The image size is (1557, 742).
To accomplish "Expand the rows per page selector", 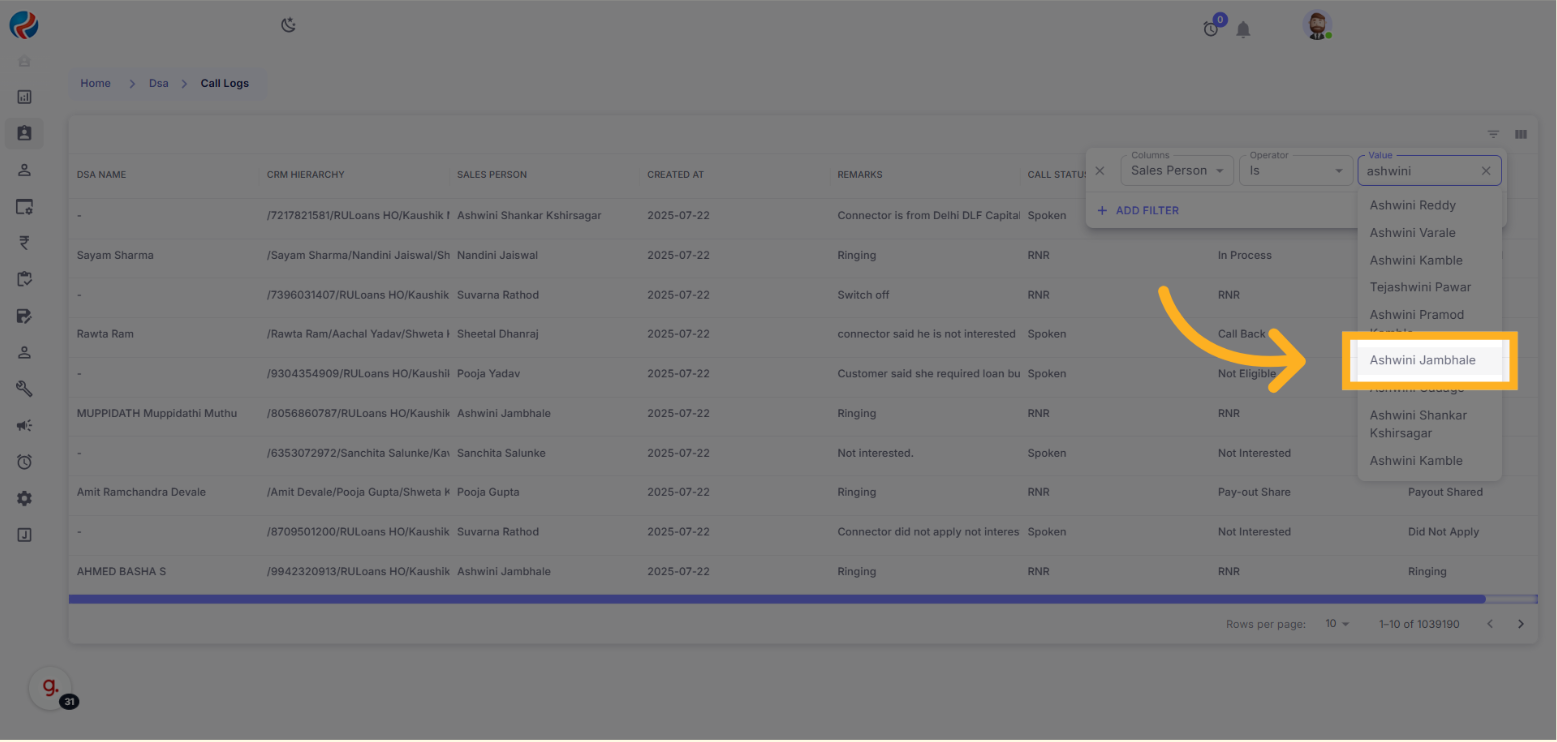I will pyautogui.click(x=1337, y=624).
